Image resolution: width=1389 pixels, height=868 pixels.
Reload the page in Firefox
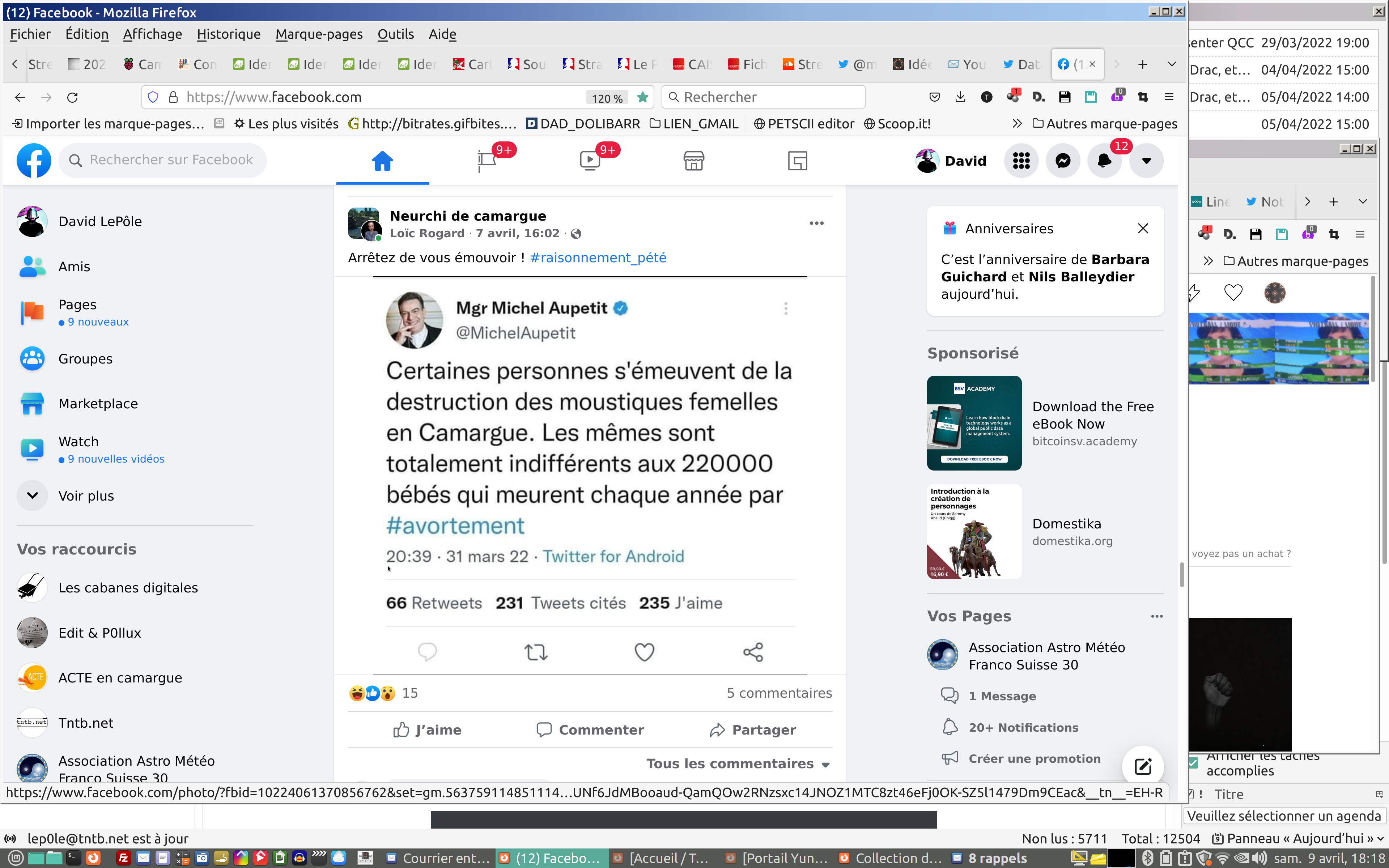(72, 98)
